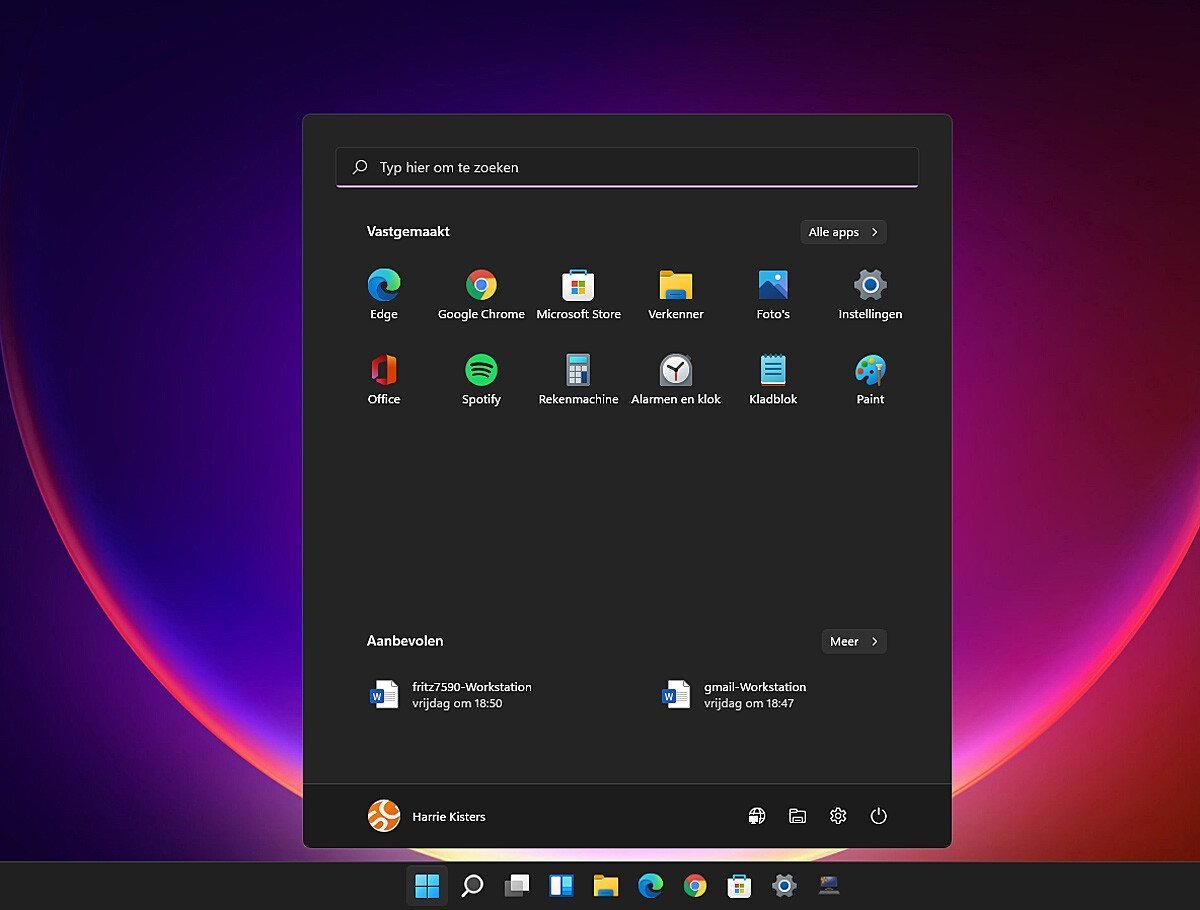Click the search box 'Typ hier om te zoeken'
Viewport: 1200px width, 910px height.
(x=627, y=167)
